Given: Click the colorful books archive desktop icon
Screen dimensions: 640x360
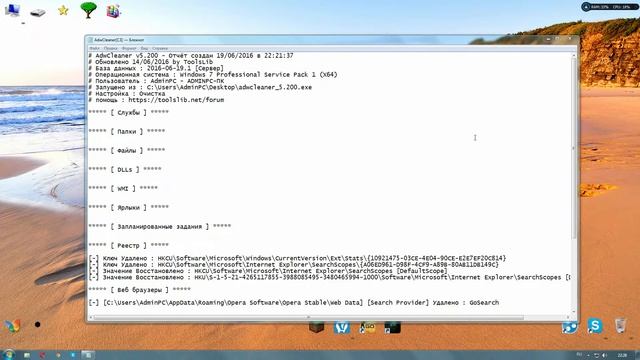Looking at the screenshot, I should (x=113, y=11).
